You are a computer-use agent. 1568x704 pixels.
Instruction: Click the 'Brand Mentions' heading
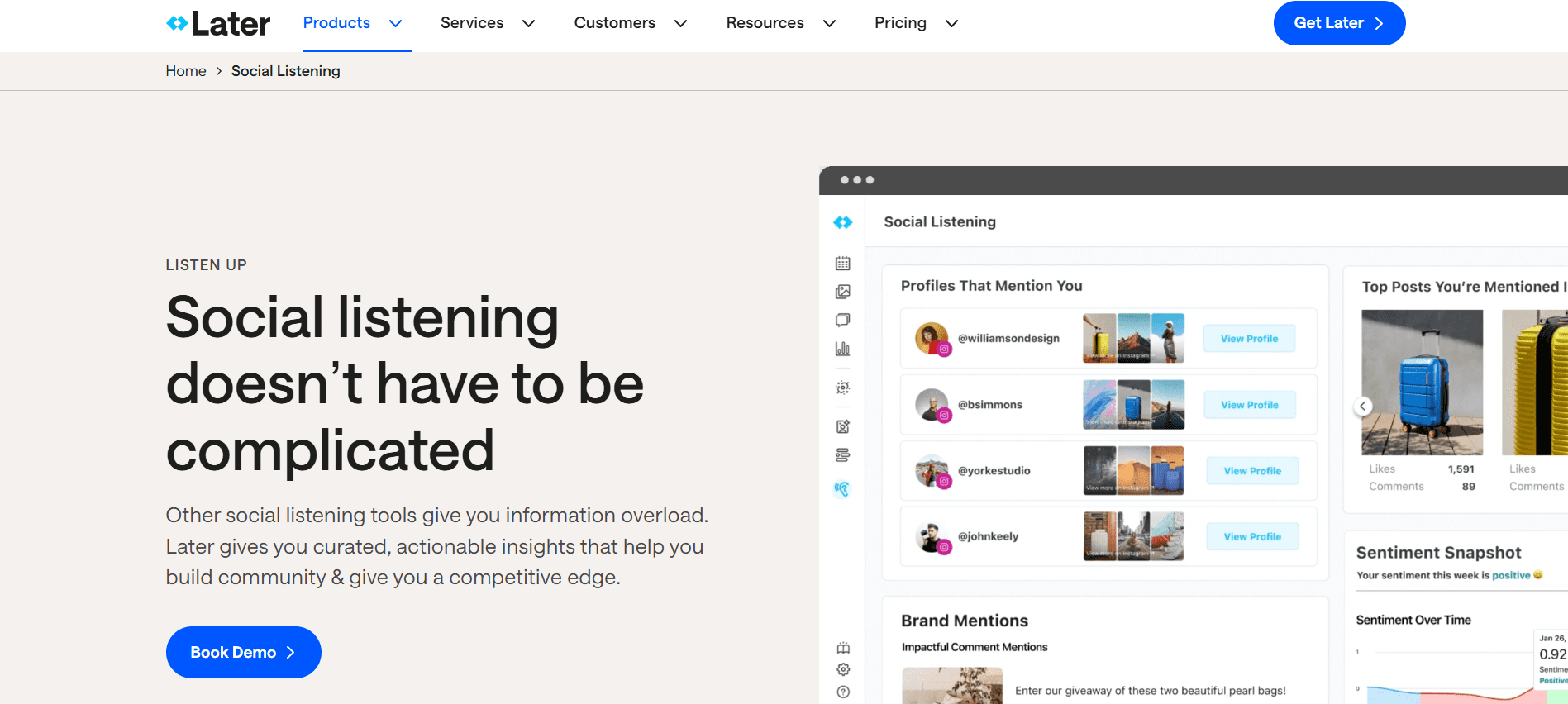[x=965, y=621]
